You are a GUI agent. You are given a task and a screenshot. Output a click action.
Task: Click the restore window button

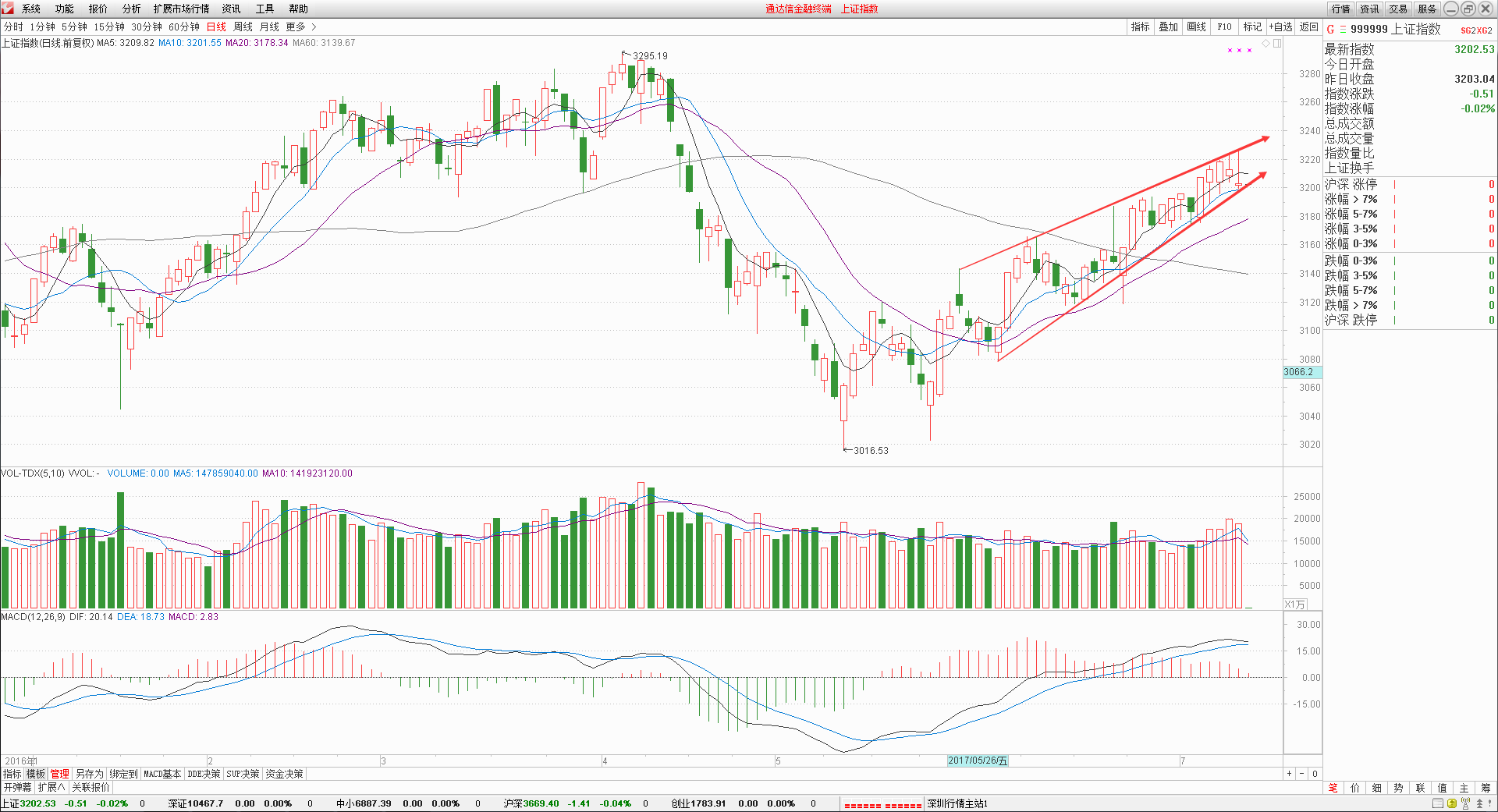[x=1468, y=9]
